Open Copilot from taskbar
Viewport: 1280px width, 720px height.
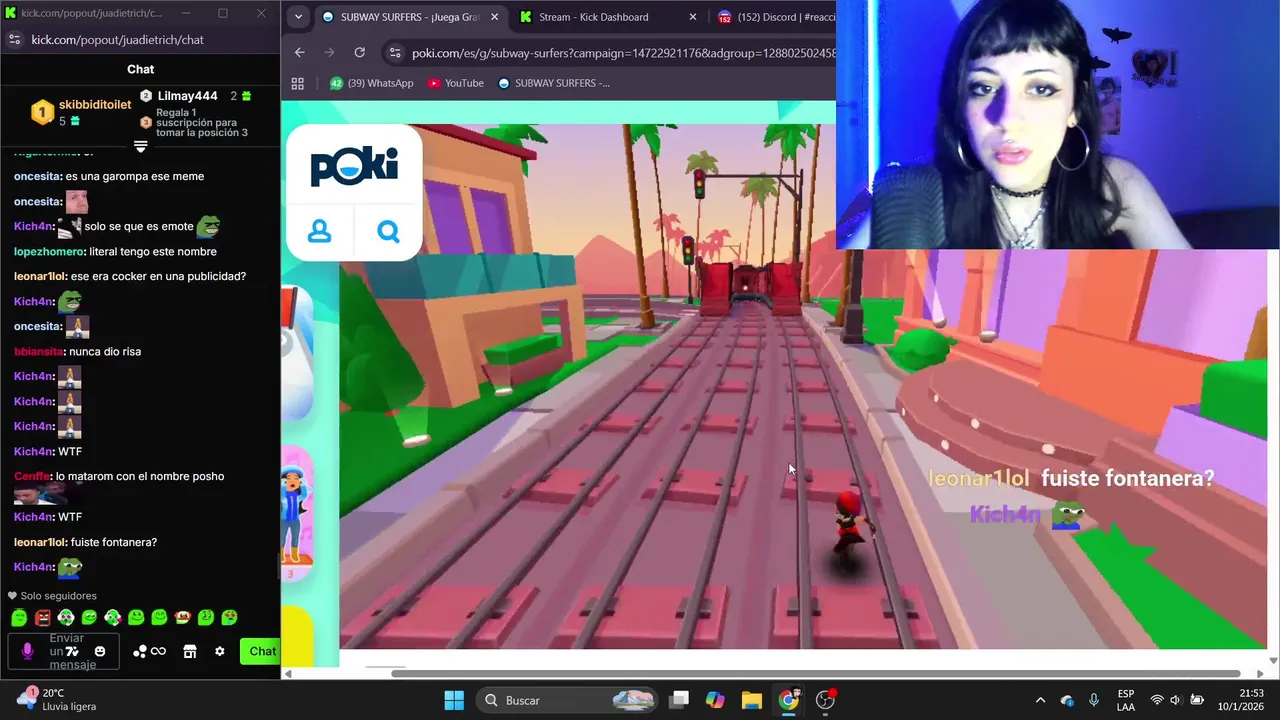715,700
